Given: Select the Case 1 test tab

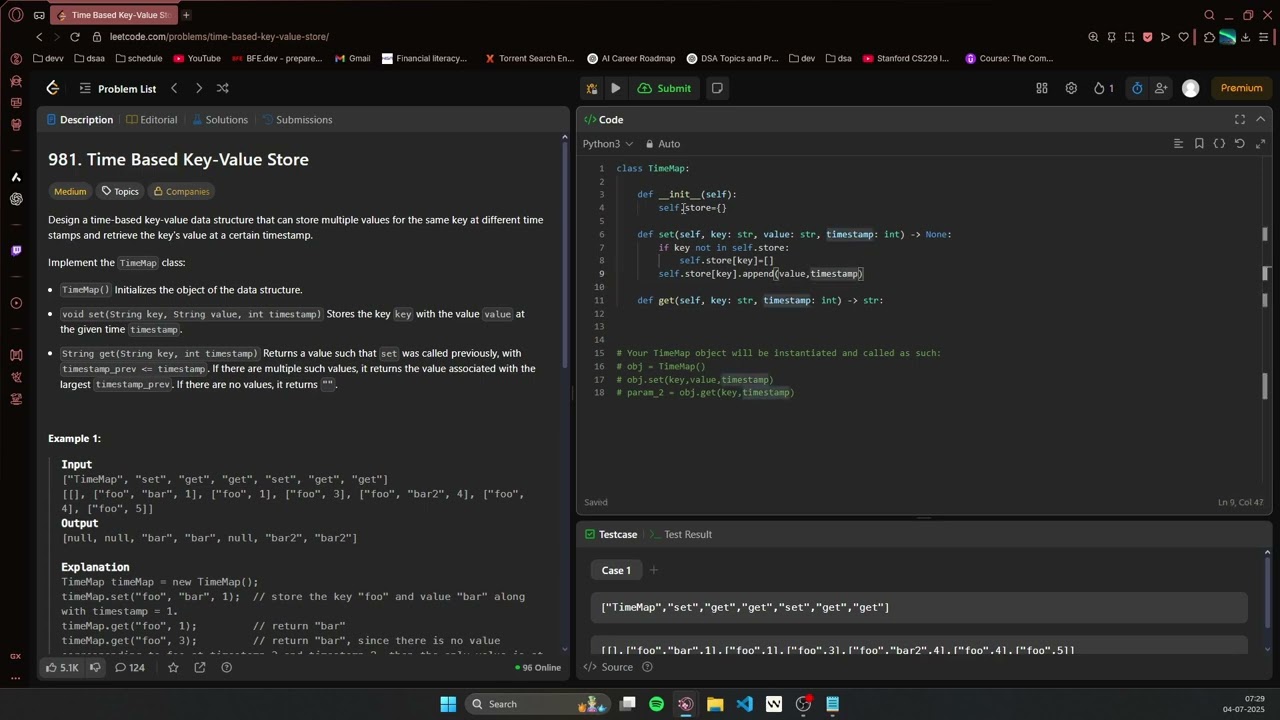Looking at the screenshot, I should [616, 570].
